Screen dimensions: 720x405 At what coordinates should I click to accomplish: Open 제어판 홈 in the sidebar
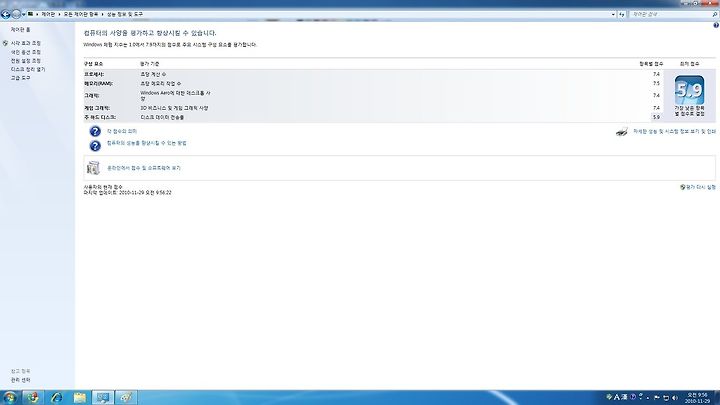pyautogui.click(x=21, y=29)
